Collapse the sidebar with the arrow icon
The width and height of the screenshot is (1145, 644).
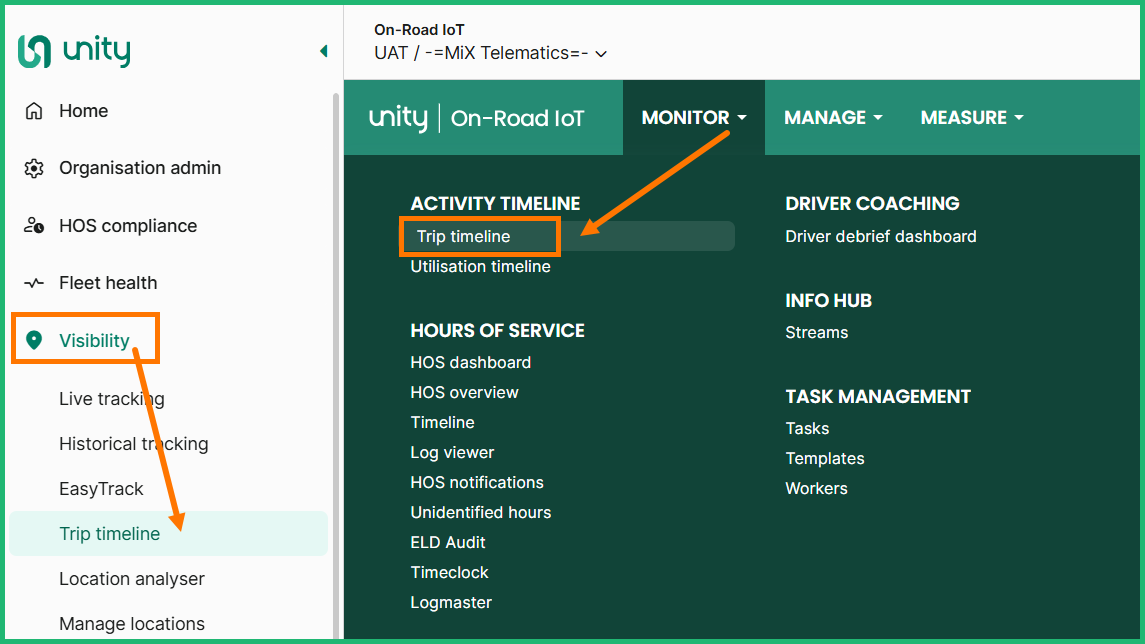click(x=323, y=51)
